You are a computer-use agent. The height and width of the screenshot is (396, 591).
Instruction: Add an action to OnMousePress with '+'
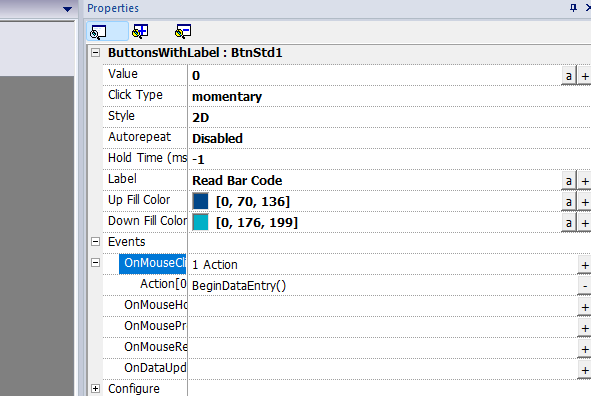(585, 328)
